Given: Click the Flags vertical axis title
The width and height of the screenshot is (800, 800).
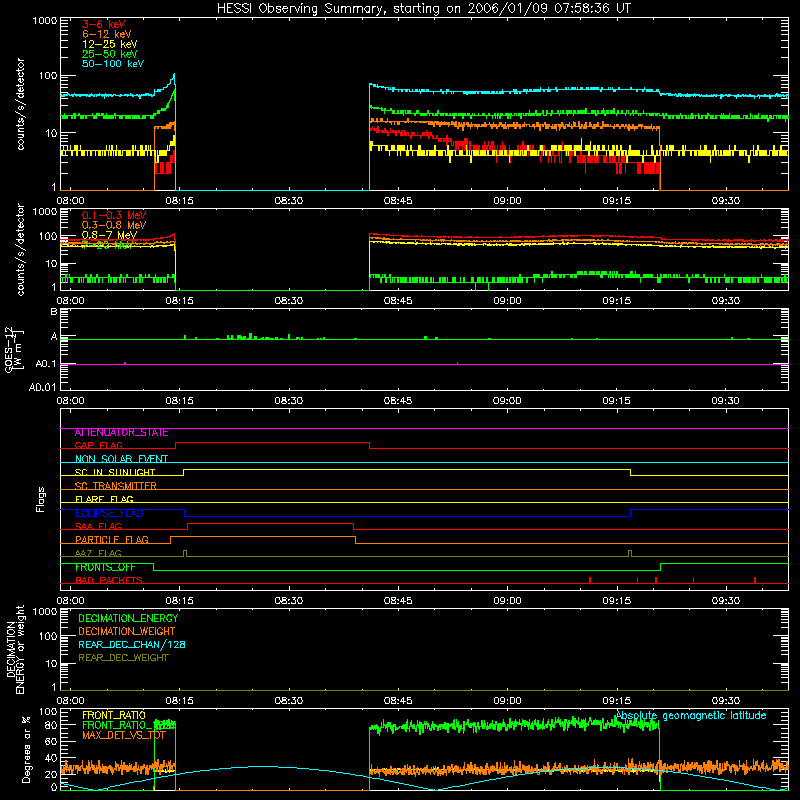Looking at the screenshot, I should point(41,499).
